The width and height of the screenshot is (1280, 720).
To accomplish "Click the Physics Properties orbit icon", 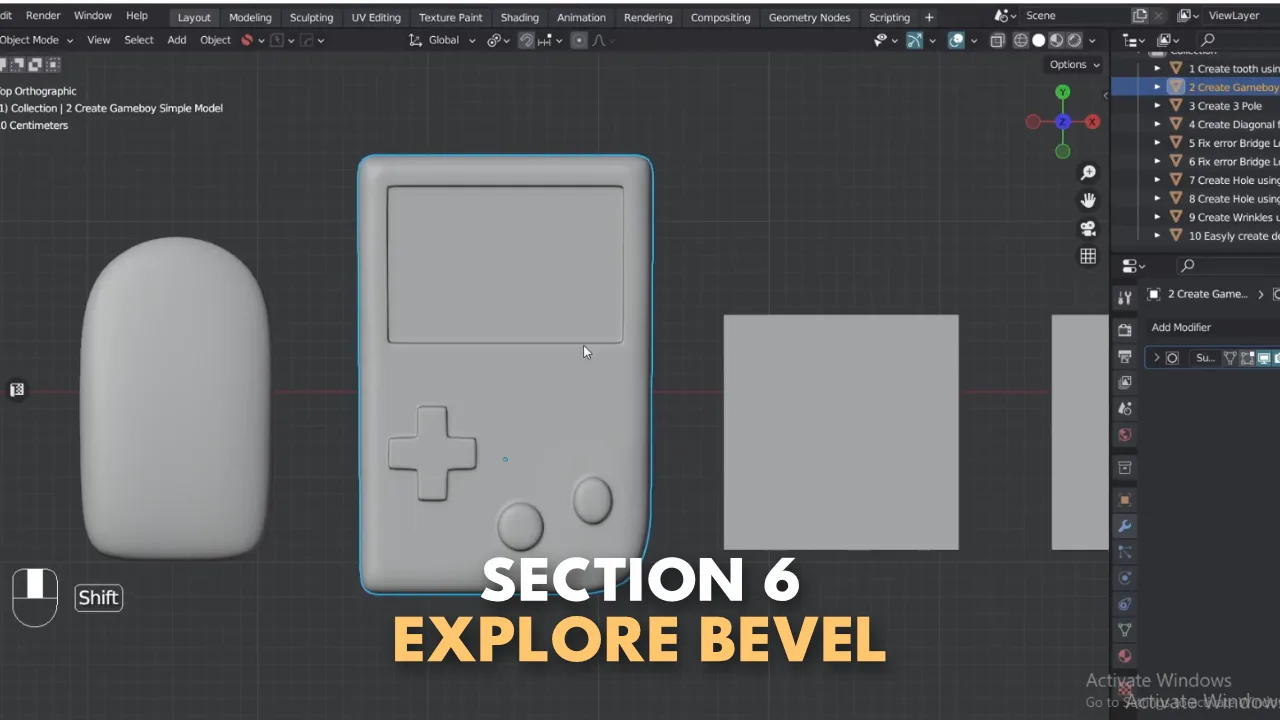I will [1124, 578].
